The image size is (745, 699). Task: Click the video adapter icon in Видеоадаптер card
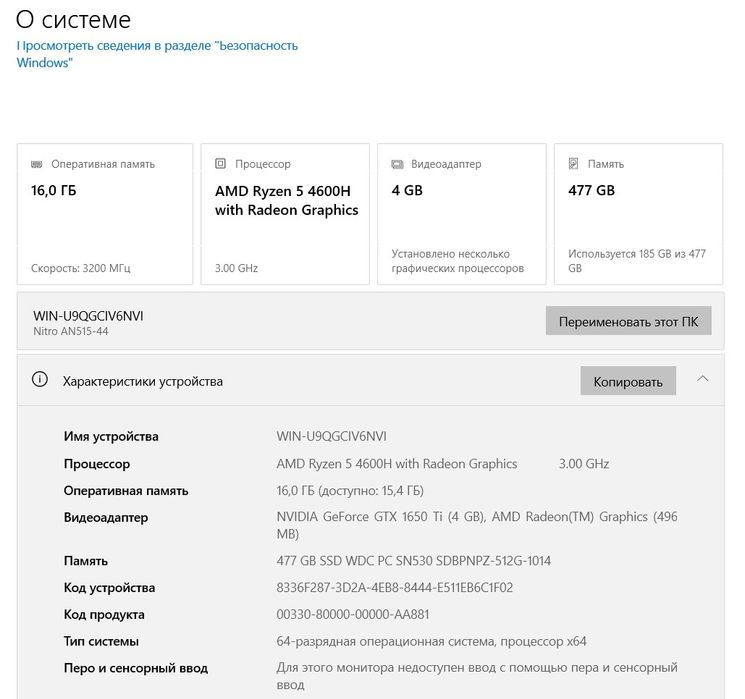tap(397, 164)
